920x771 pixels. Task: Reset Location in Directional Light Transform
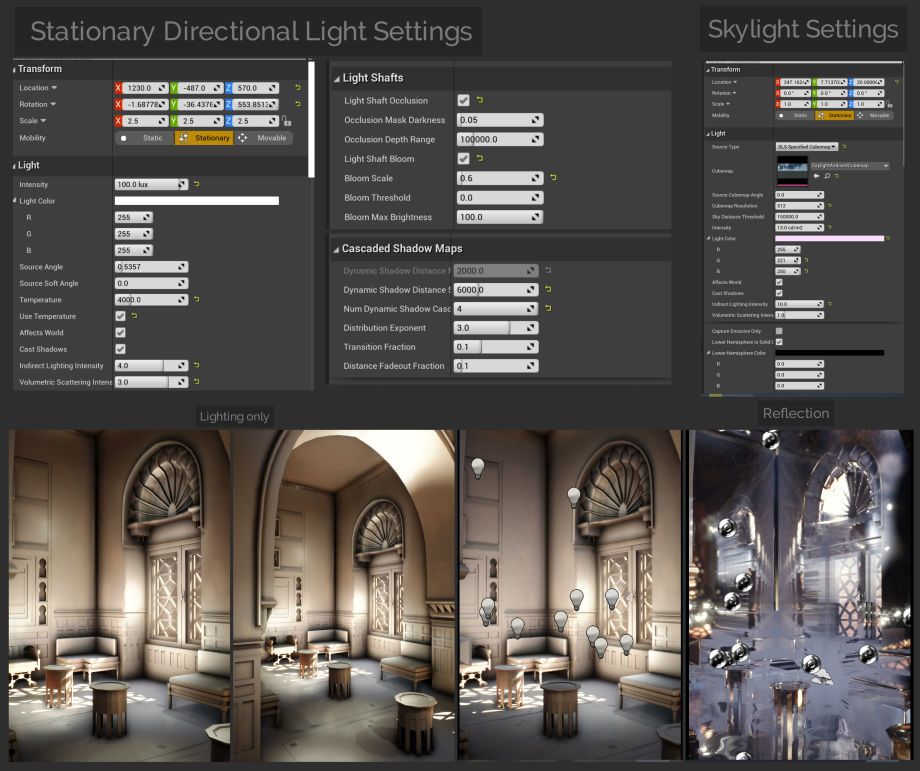[x=298, y=88]
